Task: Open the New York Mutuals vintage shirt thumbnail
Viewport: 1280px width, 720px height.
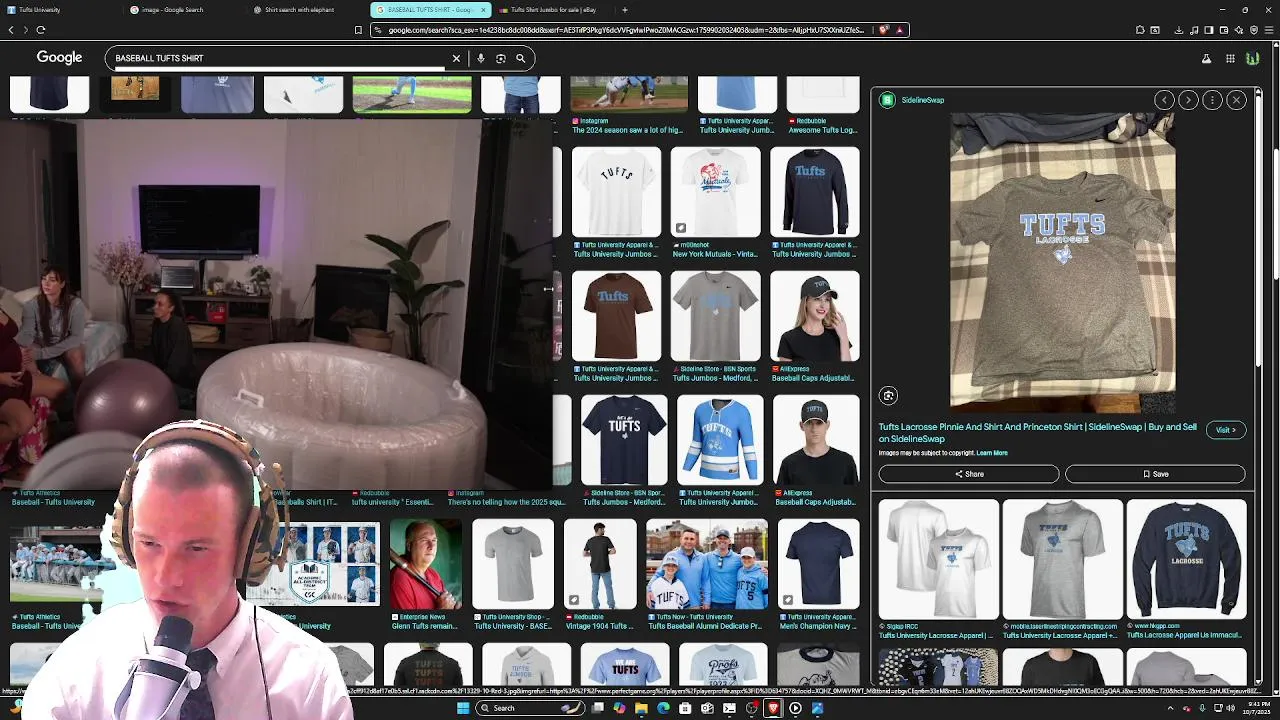Action: [715, 192]
